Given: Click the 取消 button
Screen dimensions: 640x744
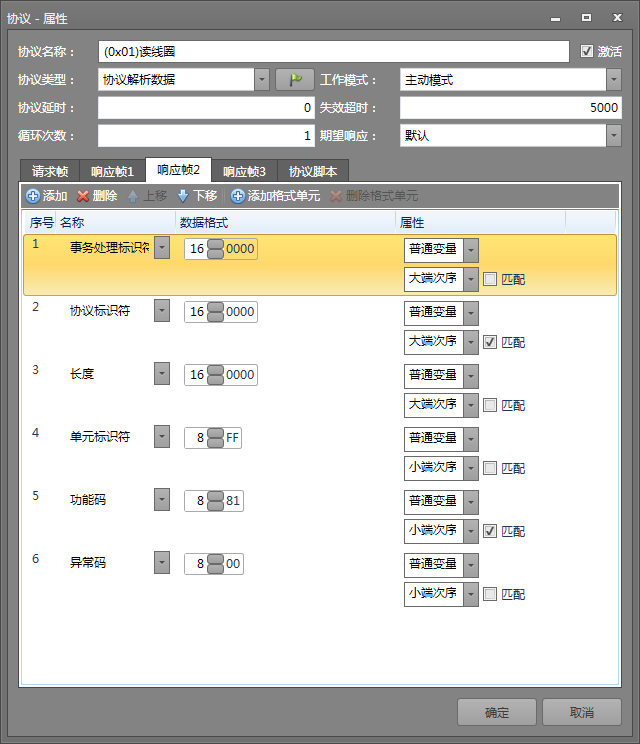Looking at the screenshot, I should pos(582,712).
